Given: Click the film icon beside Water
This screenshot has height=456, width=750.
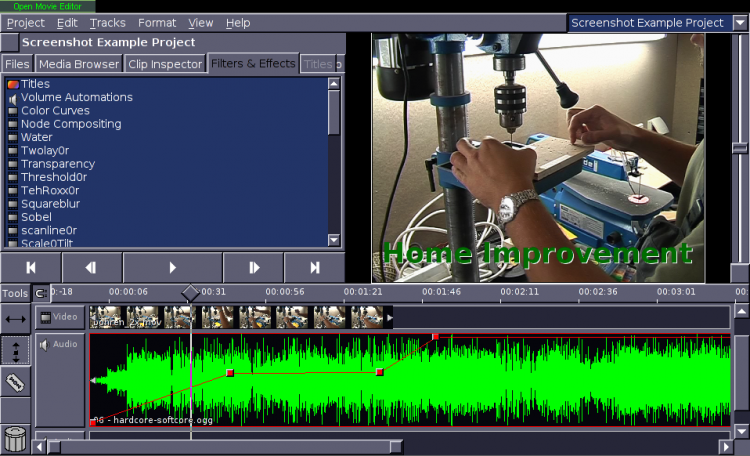Looking at the screenshot, I should click(x=13, y=138).
